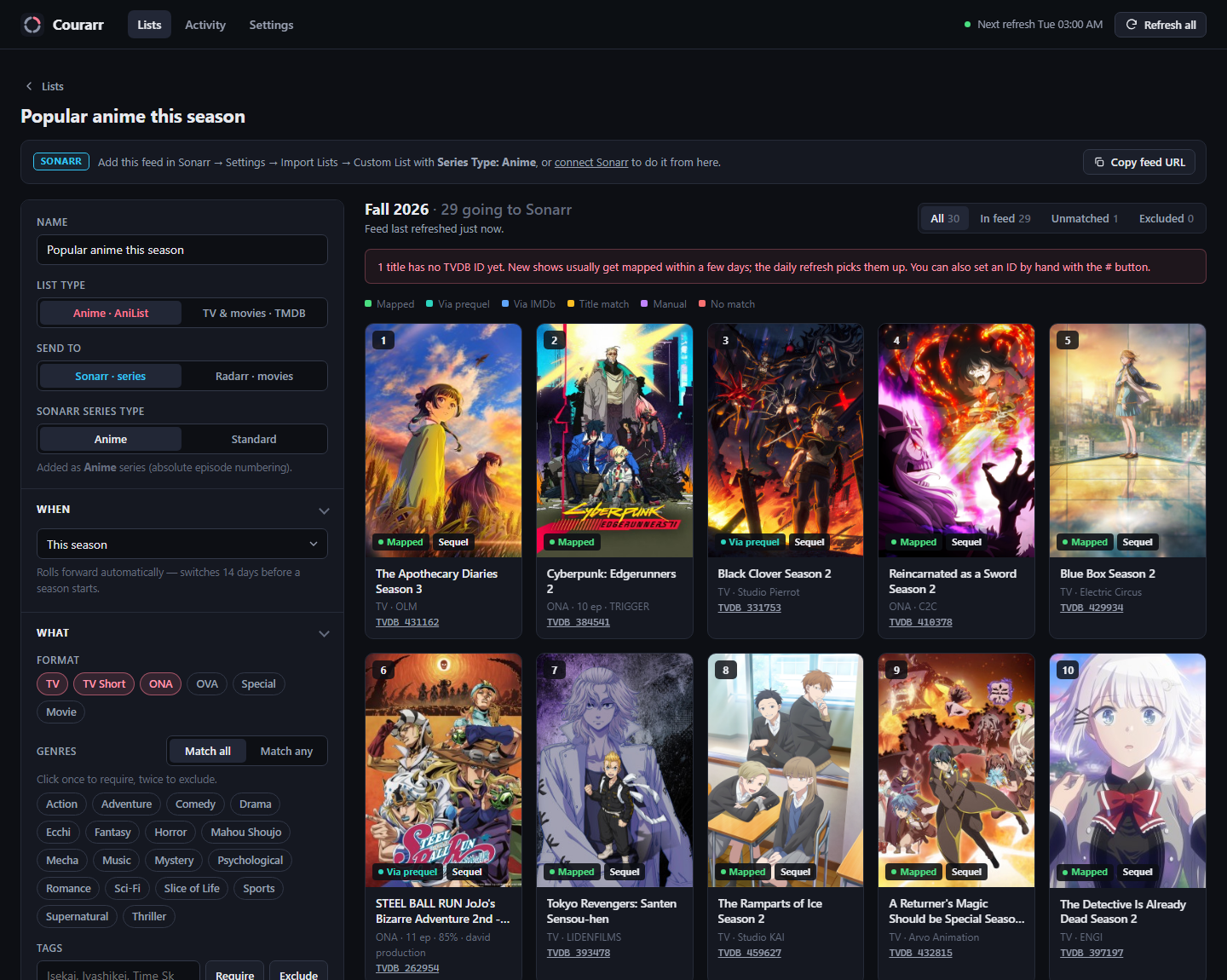This screenshot has width=1227, height=980.
Task: Show the Unmatched 1 tab
Action: point(1085,218)
